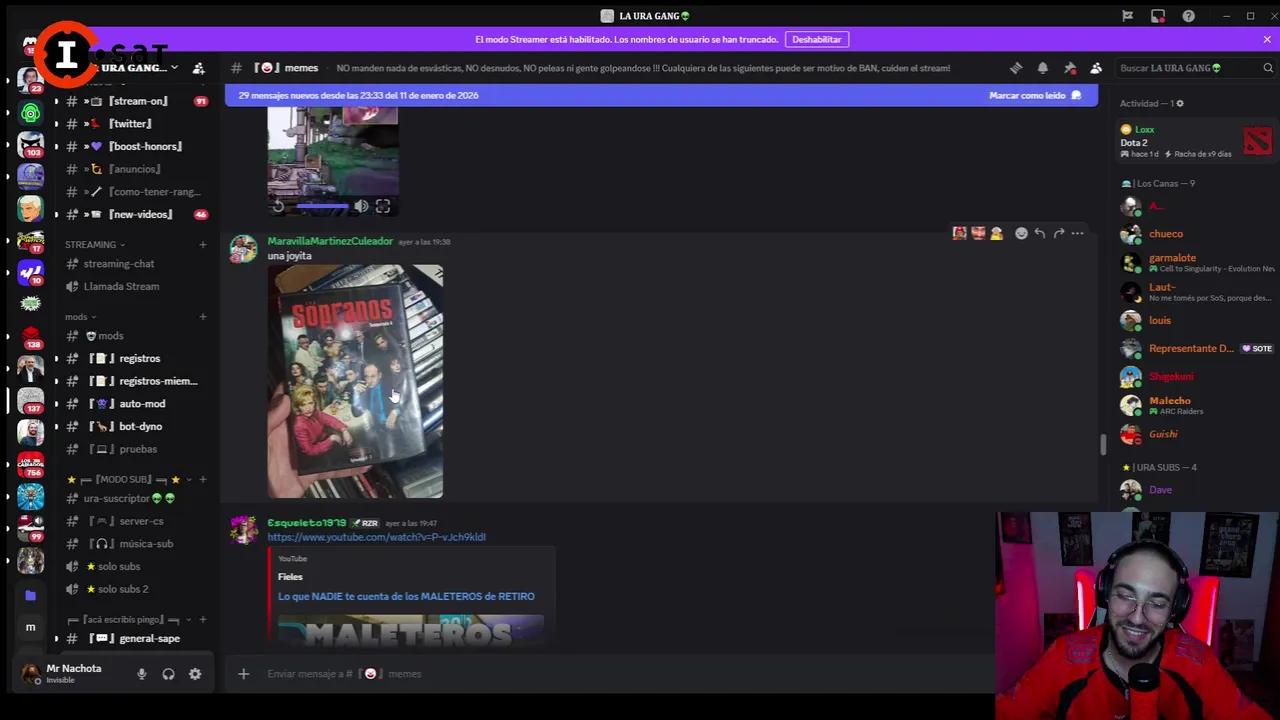Viewport: 1280px width, 720px height.
Task: Deafen headphones in user panel
Action: pos(168,674)
